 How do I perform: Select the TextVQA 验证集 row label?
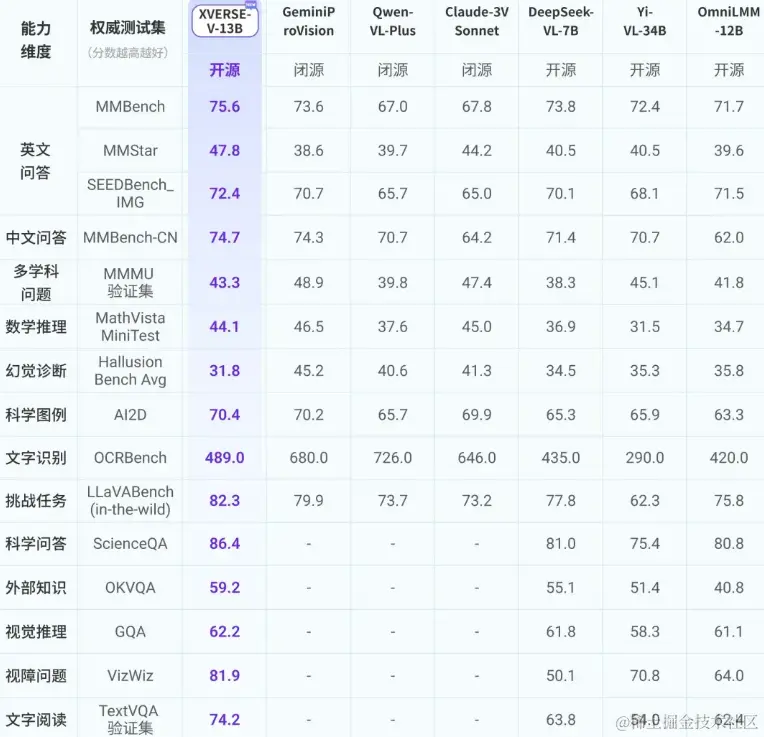(x=130, y=719)
